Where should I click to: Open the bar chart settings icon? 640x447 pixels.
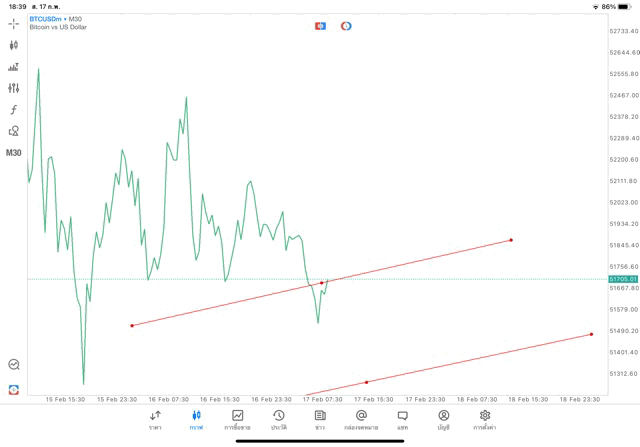(14, 67)
